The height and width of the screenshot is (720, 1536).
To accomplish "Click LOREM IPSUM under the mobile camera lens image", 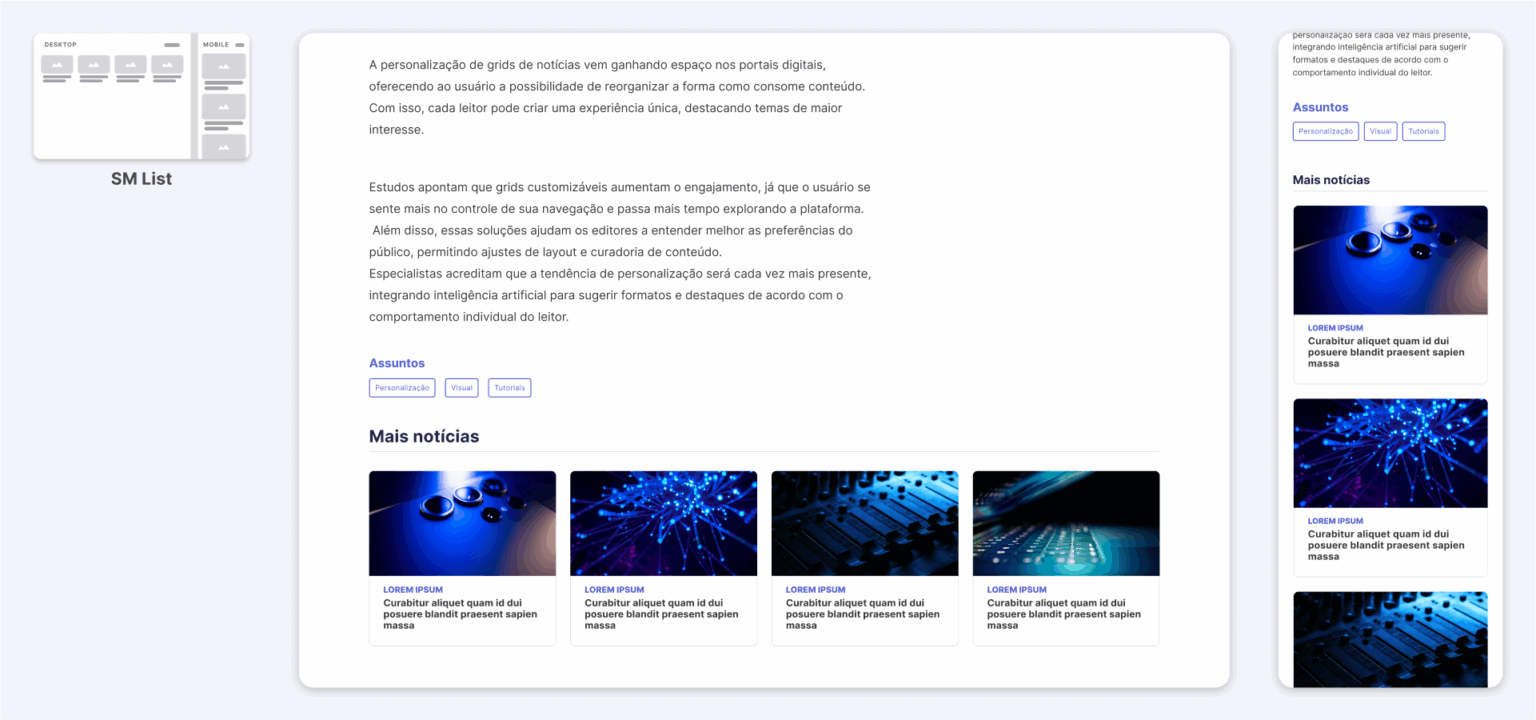I will [x=1335, y=328].
